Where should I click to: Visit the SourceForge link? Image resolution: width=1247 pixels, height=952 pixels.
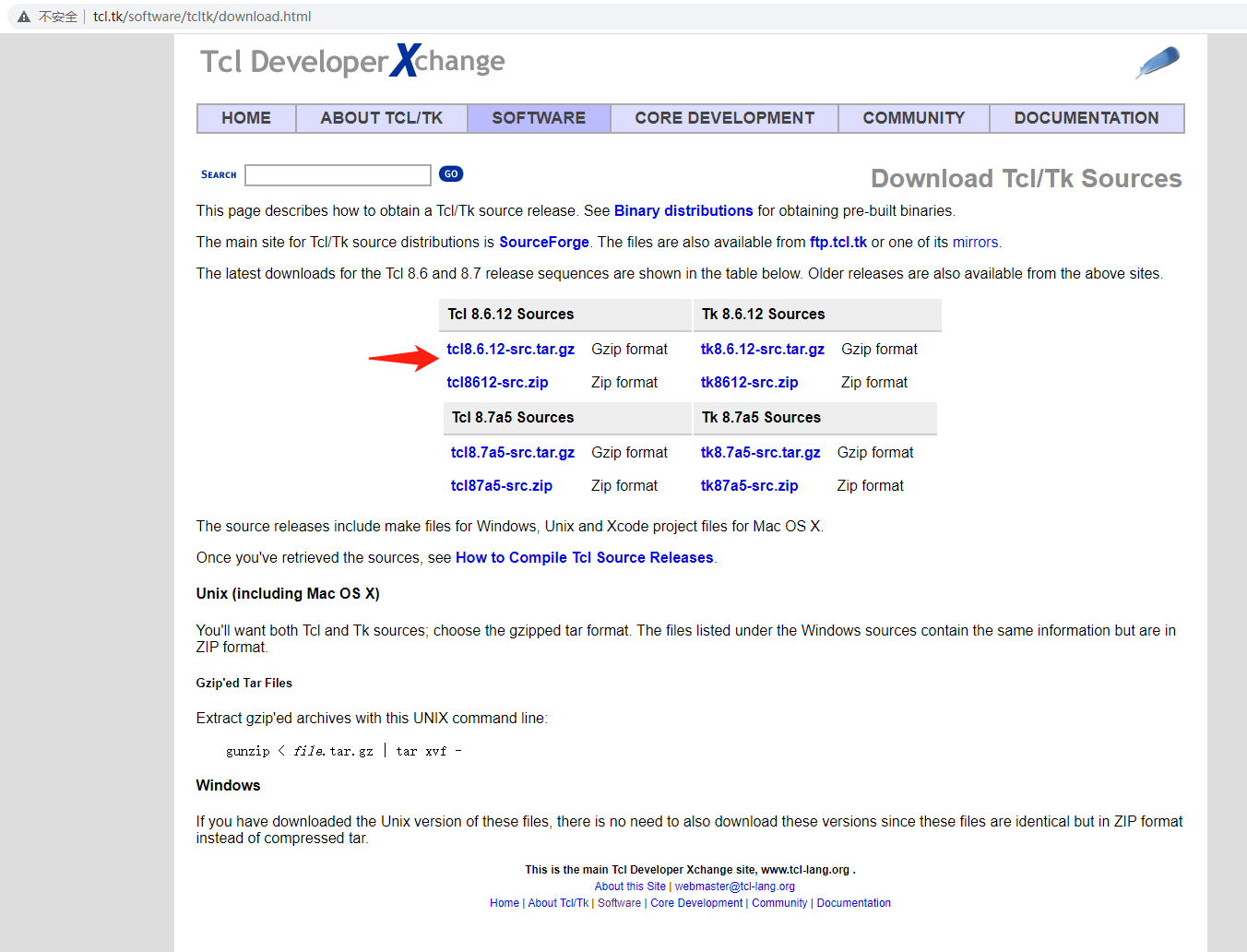point(544,242)
